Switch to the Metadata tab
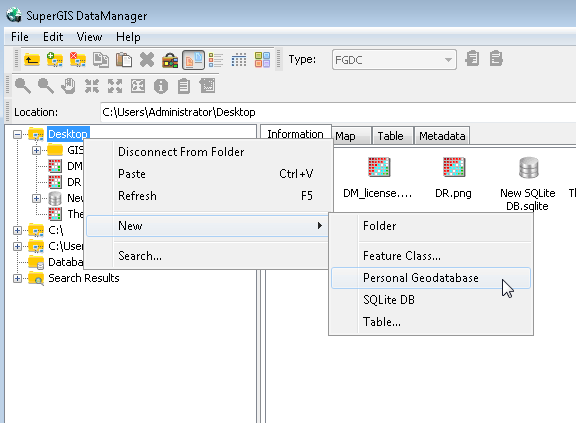 coord(442,136)
